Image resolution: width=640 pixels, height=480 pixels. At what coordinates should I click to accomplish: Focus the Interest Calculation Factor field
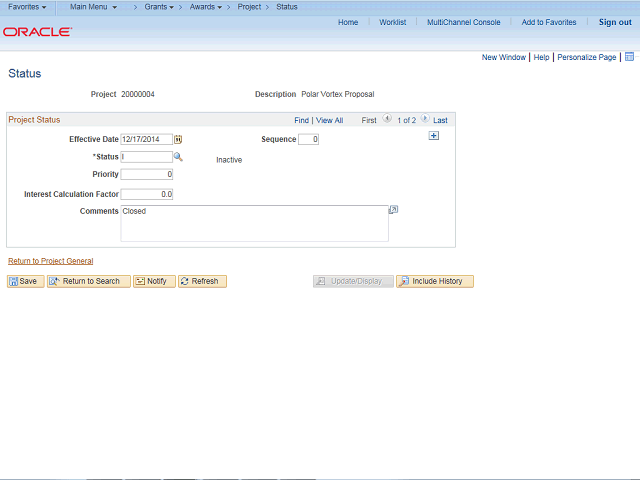click(x=147, y=194)
